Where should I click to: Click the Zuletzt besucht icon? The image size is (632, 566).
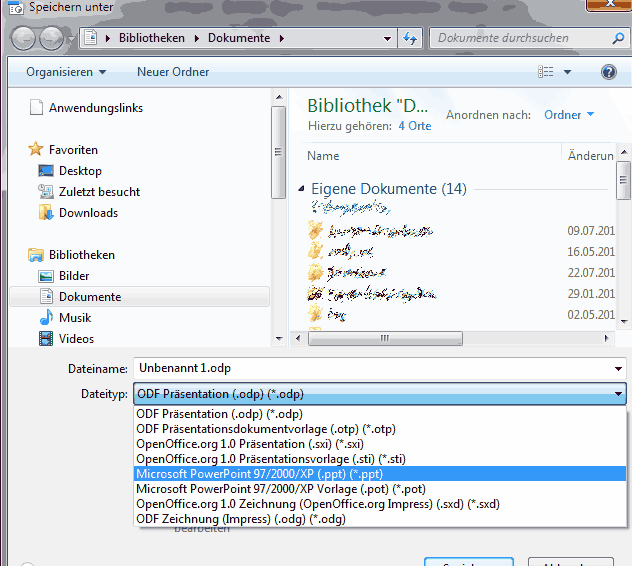(x=46, y=191)
